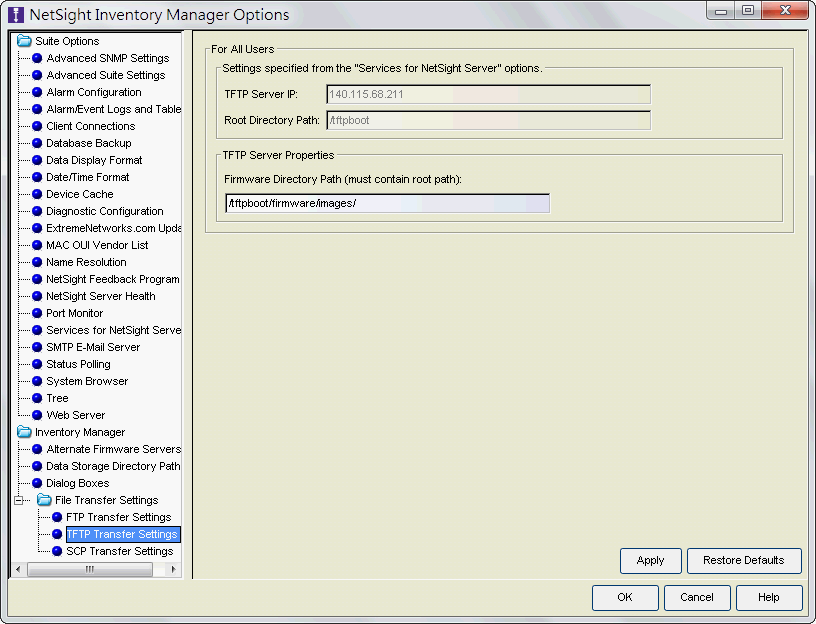The image size is (816, 624).
Task: Click the Client Connections bullet icon
Action: pyautogui.click(x=37, y=126)
